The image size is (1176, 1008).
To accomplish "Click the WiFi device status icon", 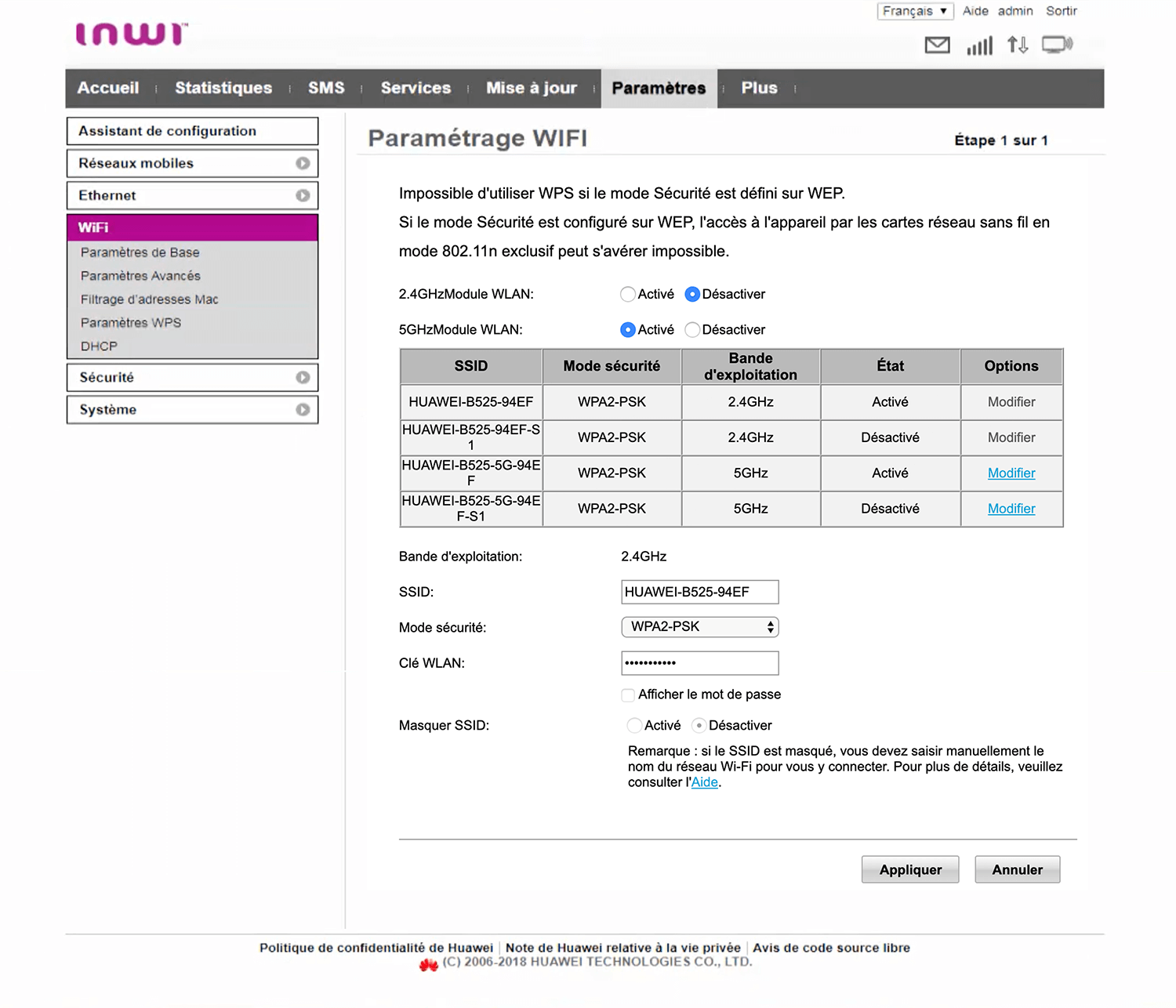I will [x=1057, y=45].
